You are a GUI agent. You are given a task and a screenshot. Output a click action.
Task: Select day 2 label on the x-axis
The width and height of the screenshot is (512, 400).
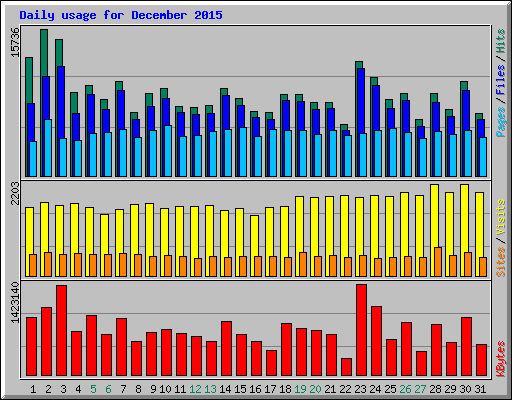[x=48, y=389]
